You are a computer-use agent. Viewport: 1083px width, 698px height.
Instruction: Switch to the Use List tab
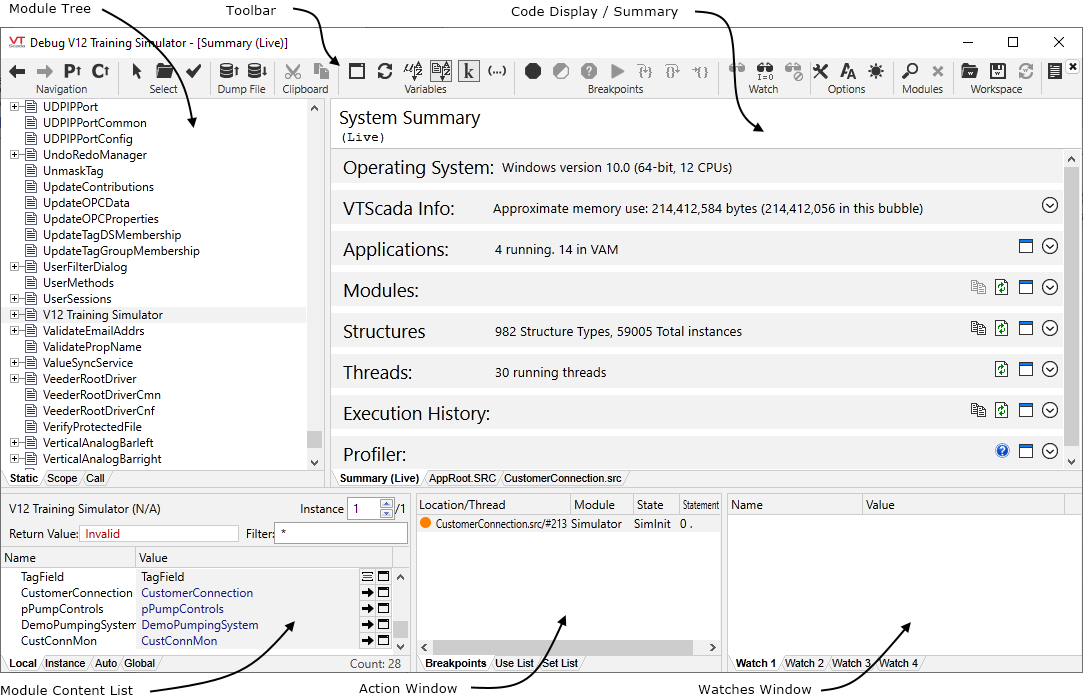click(515, 663)
